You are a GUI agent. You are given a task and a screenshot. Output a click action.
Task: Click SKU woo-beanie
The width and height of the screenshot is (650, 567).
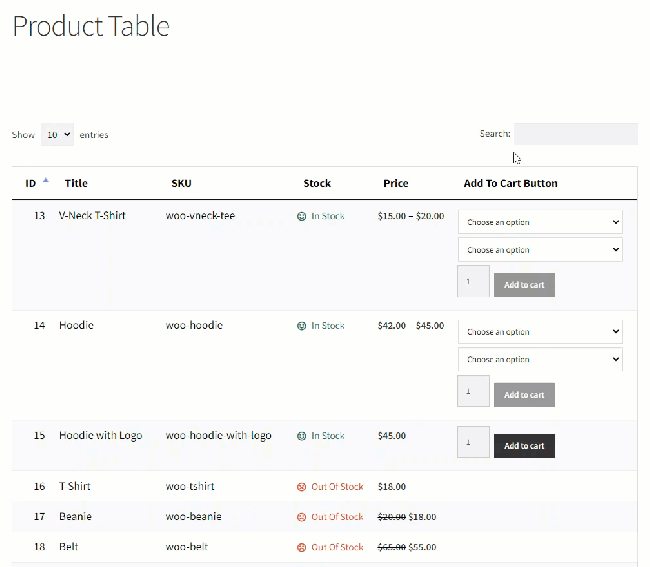[x=194, y=516]
